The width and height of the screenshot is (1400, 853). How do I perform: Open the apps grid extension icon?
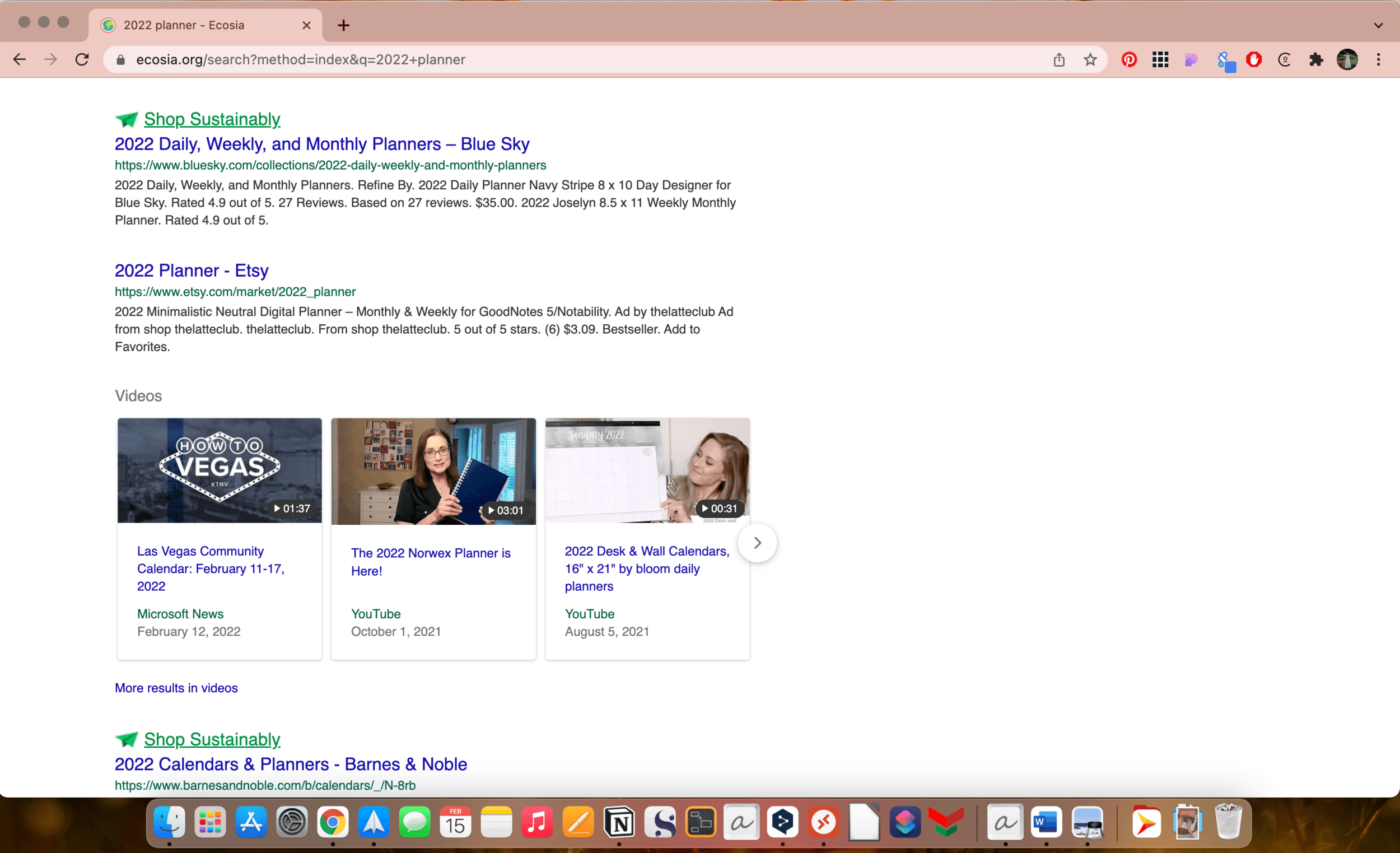point(1160,60)
